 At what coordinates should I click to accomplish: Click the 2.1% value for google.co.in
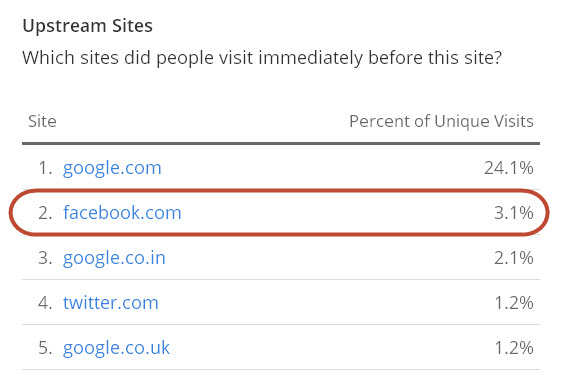514,258
